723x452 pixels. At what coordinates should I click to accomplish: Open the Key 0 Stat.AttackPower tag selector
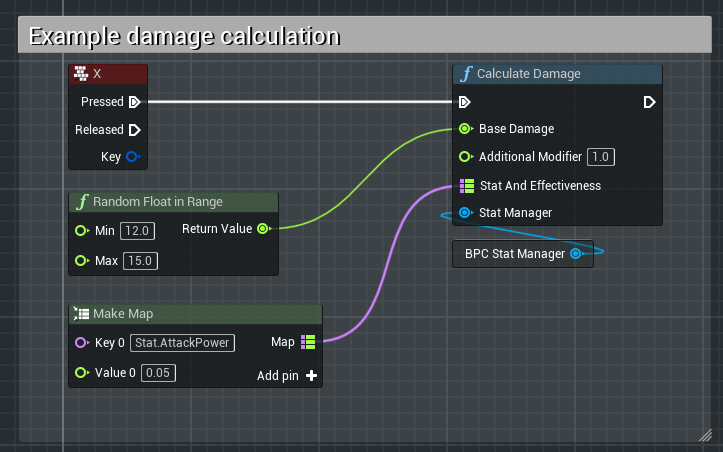(x=182, y=343)
